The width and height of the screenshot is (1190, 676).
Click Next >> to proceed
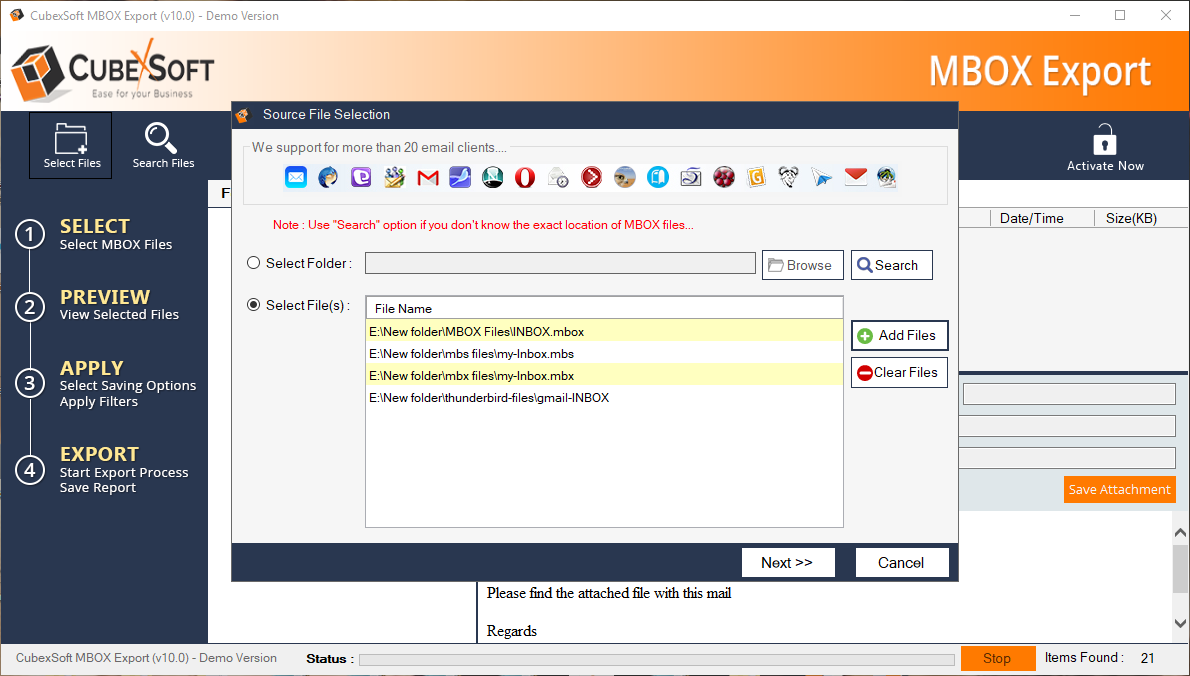pos(787,563)
